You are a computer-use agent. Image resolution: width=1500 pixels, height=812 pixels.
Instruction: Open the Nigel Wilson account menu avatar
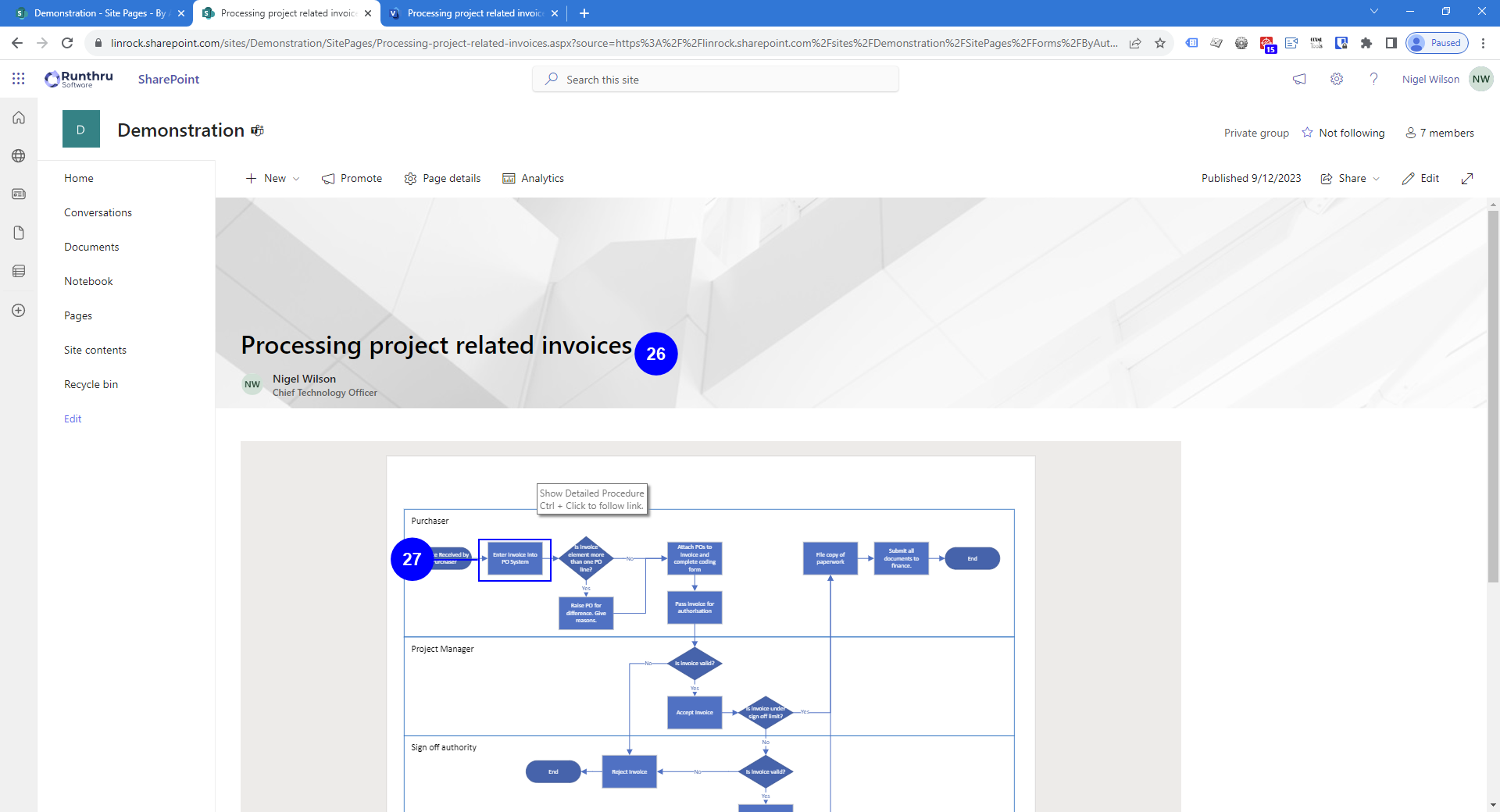click(1480, 79)
